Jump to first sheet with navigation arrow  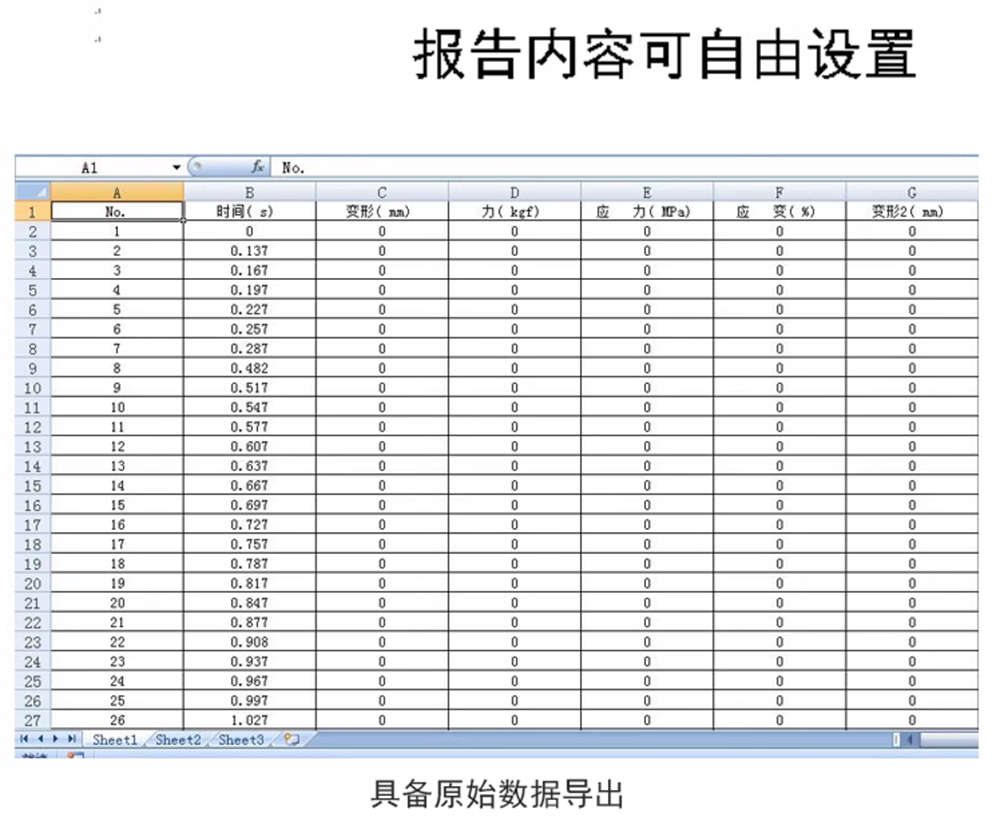coord(24,739)
